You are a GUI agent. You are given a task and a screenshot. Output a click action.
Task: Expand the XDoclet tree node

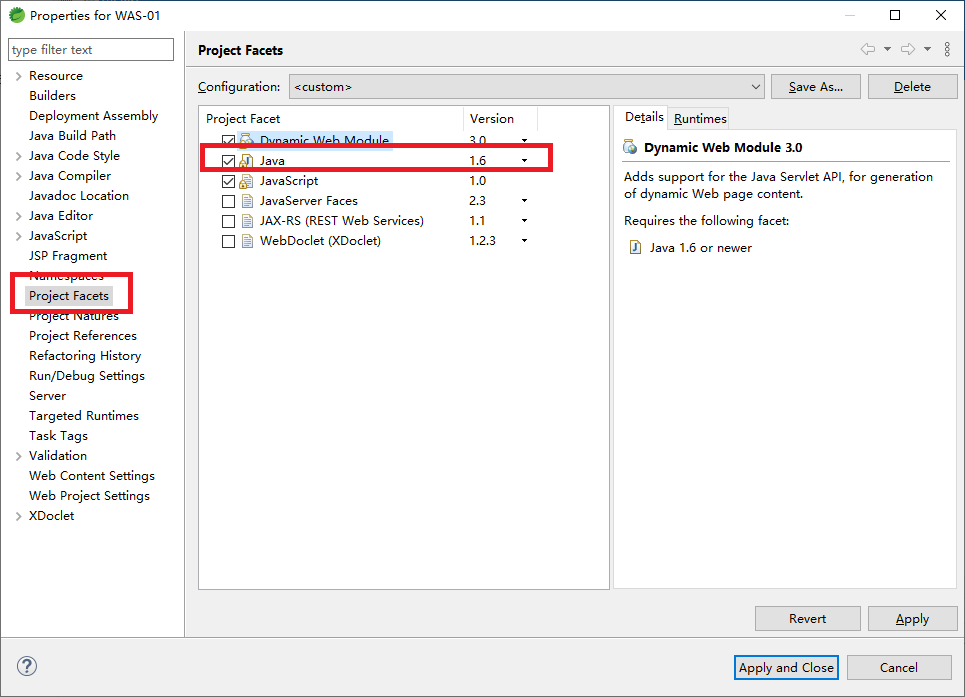point(18,516)
